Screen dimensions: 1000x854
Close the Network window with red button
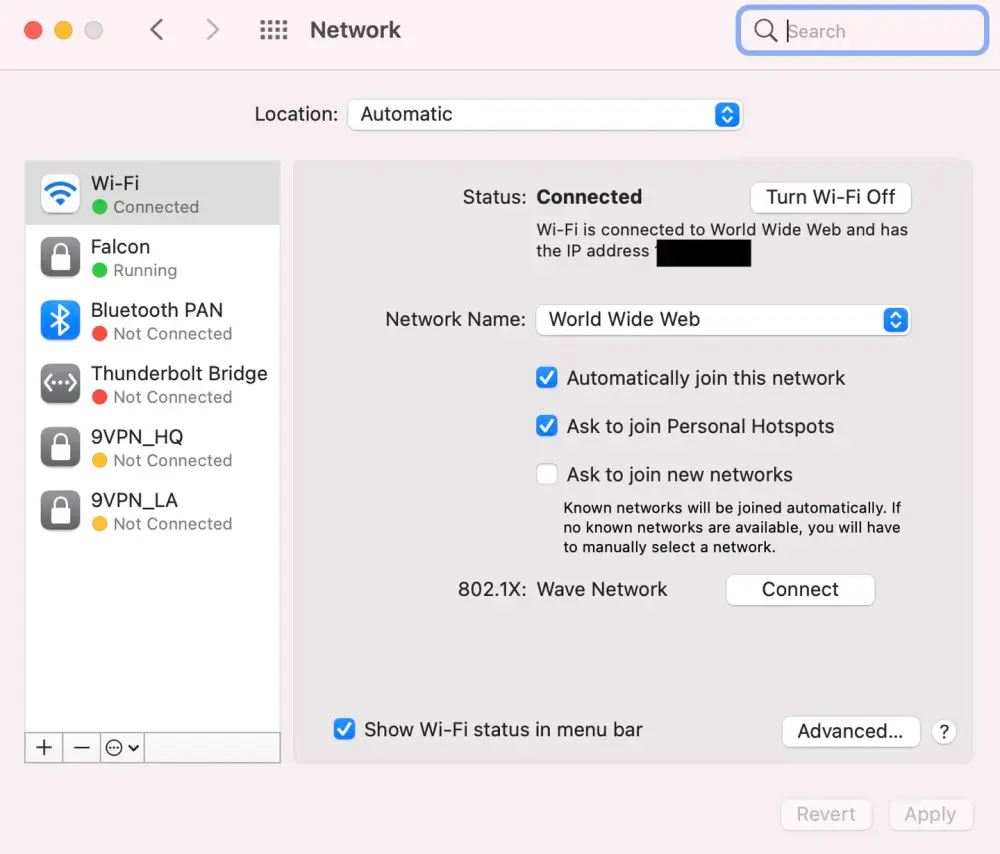(33, 30)
